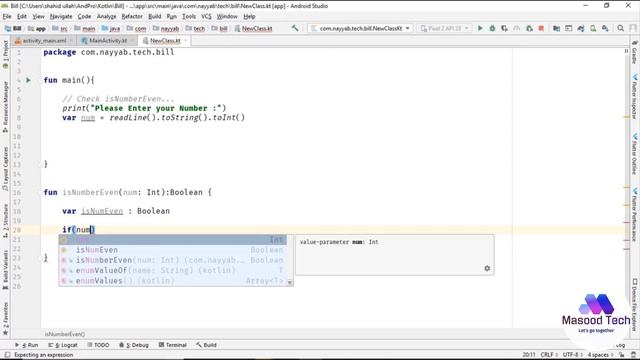Click the Sync Project with Gradle icon
This screenshot has width=640, height=360.
[581, 28]
